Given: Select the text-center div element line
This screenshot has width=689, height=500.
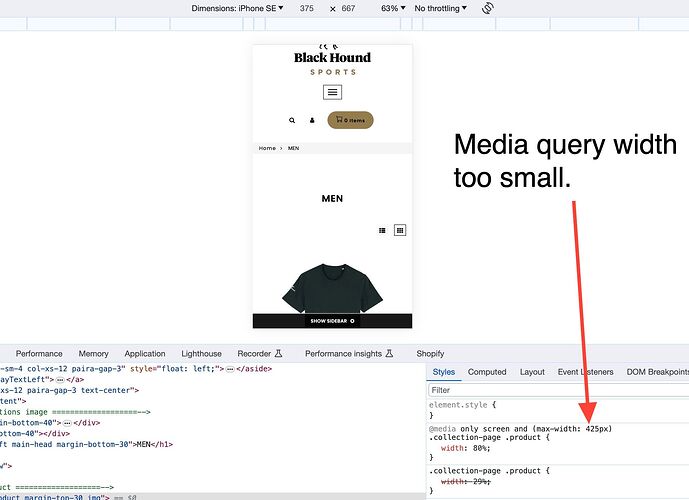Looking at the screenshot, I should tap(69, 390).
